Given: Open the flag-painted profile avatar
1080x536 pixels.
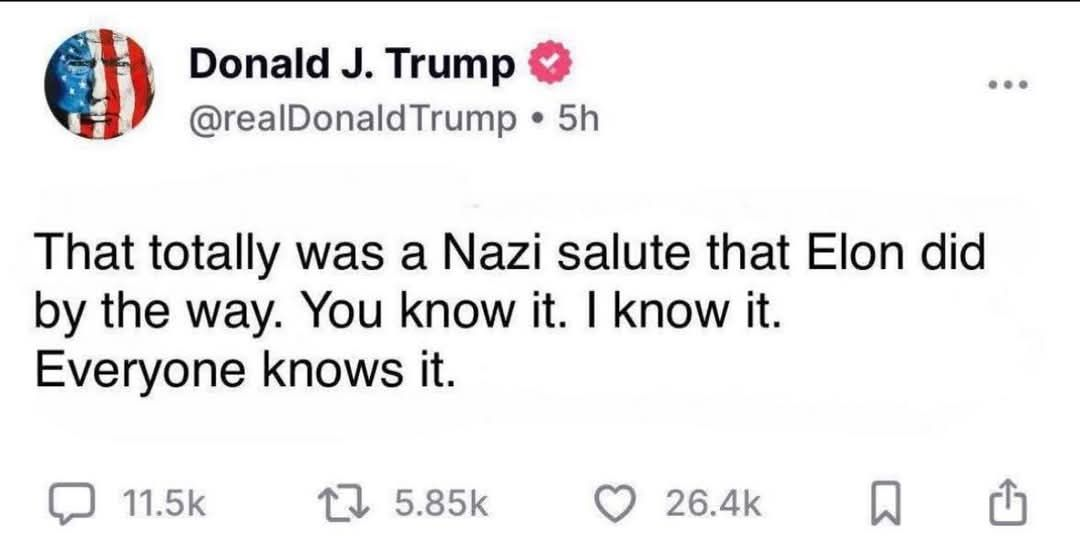Looking at the screenshot, I should 99,84.
